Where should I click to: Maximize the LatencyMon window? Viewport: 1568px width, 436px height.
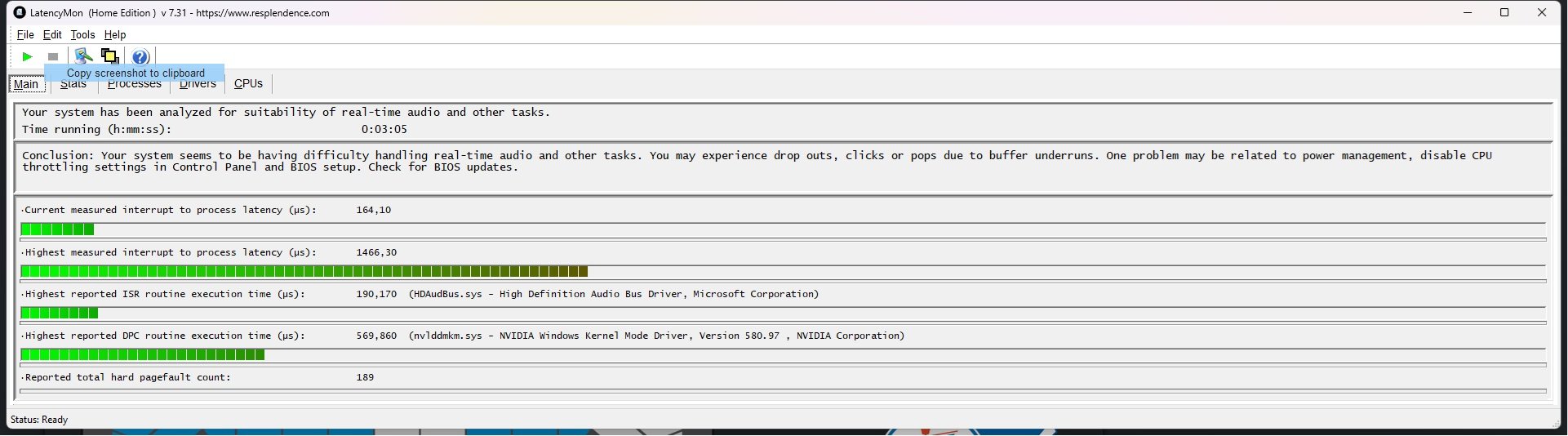point(1504,12)
